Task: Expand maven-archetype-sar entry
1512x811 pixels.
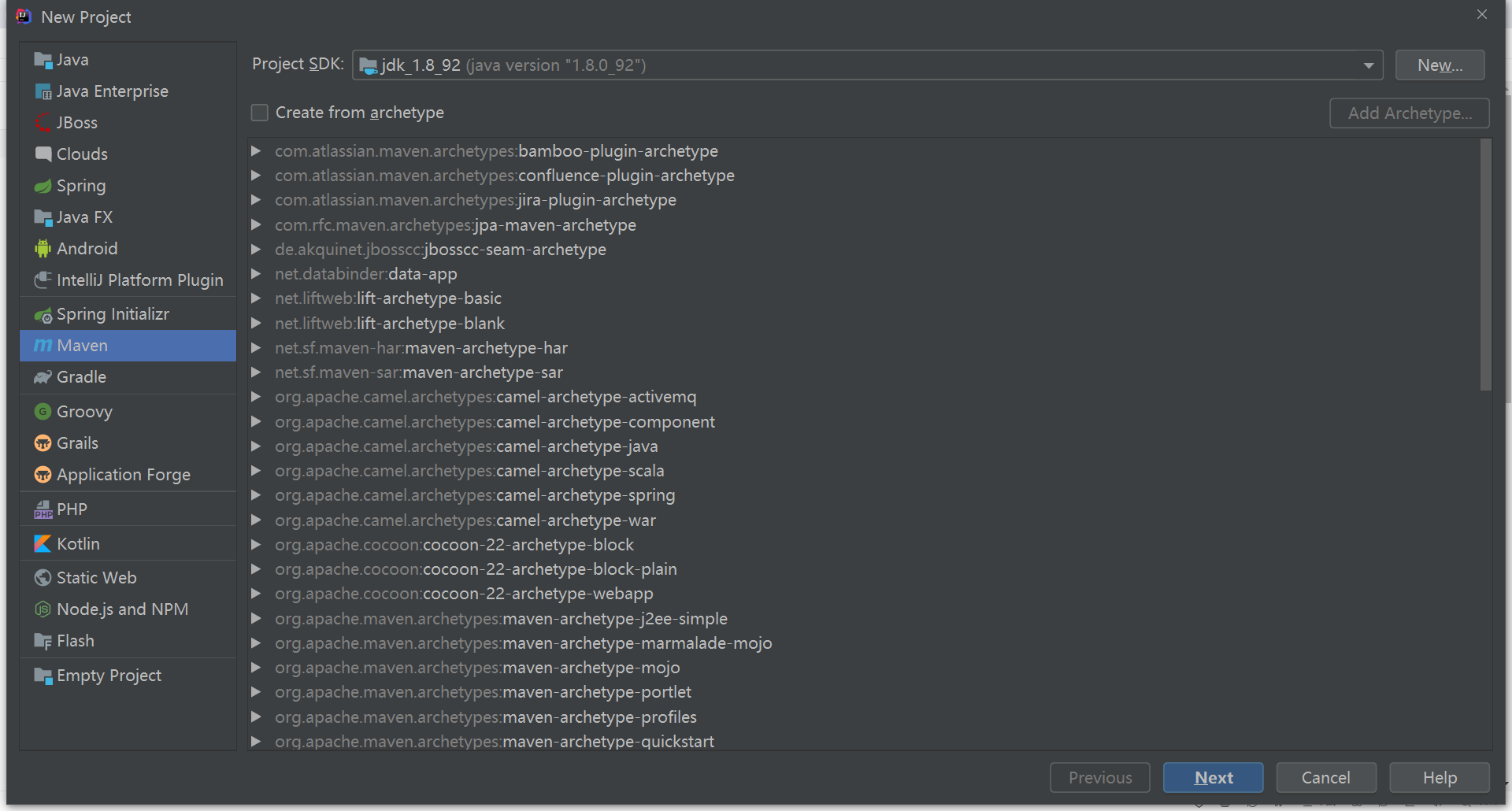Action: click(x=256, y=372)
